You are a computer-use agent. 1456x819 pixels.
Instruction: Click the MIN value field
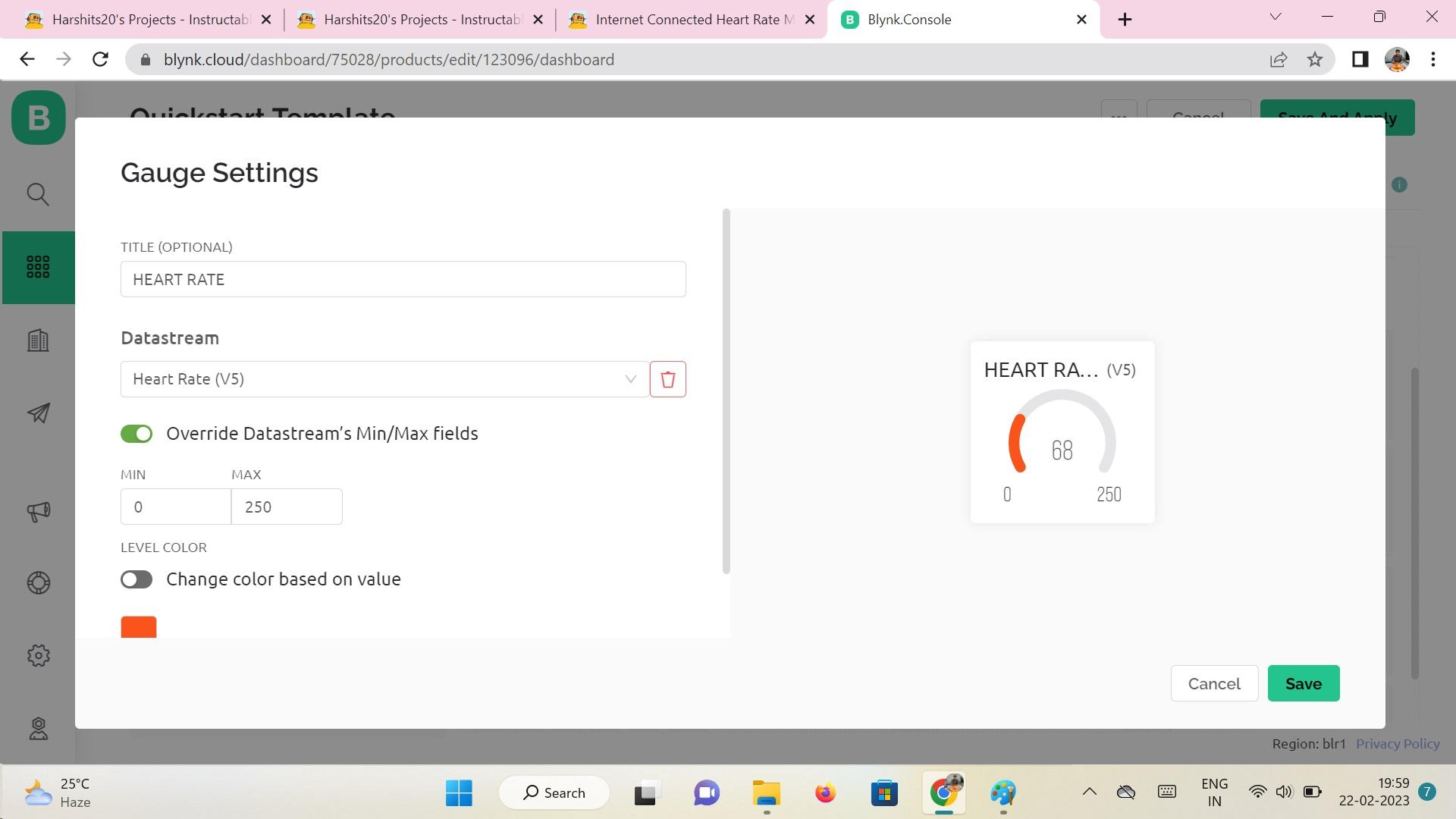point(176,507)
